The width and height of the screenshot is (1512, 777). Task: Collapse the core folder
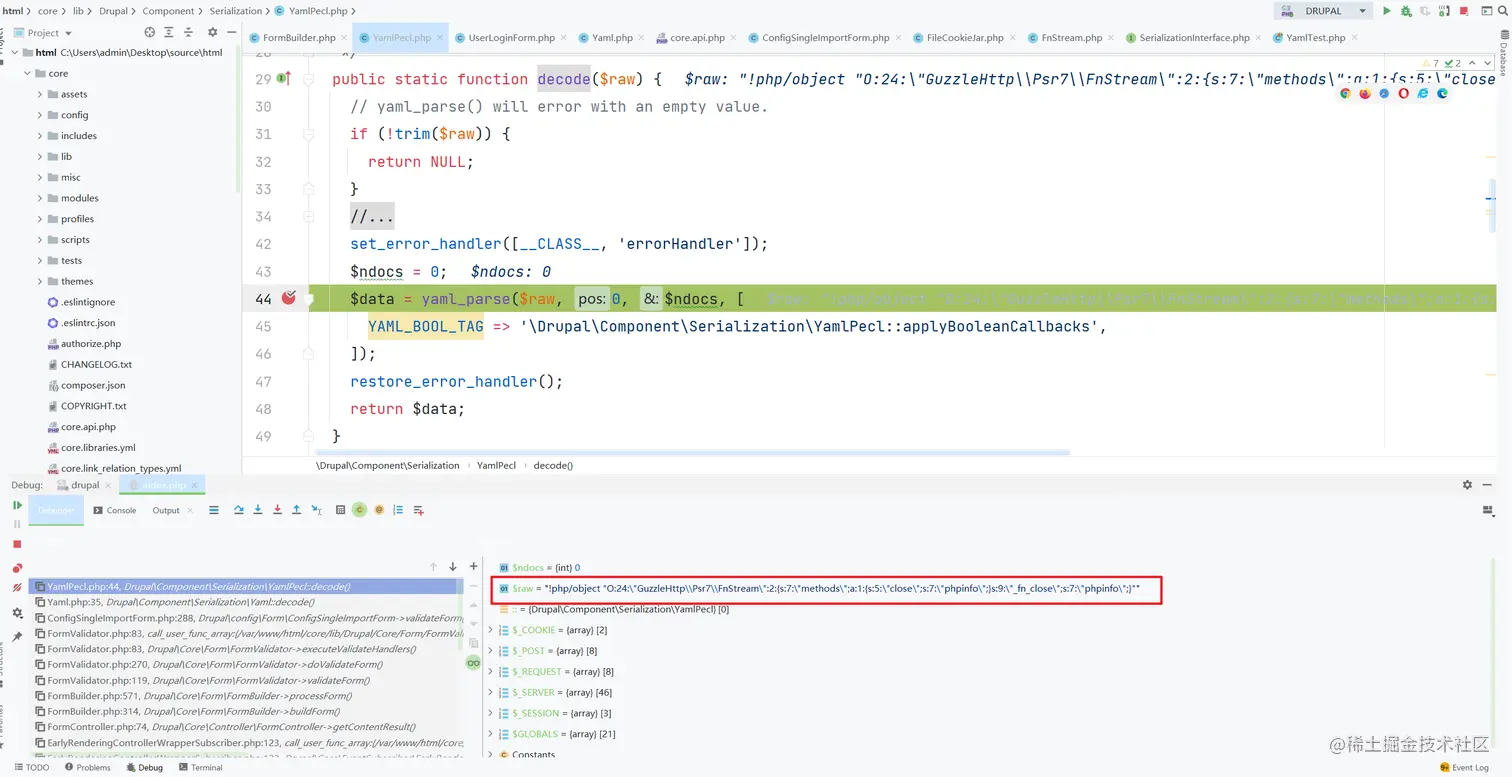[x=27, y=73]
